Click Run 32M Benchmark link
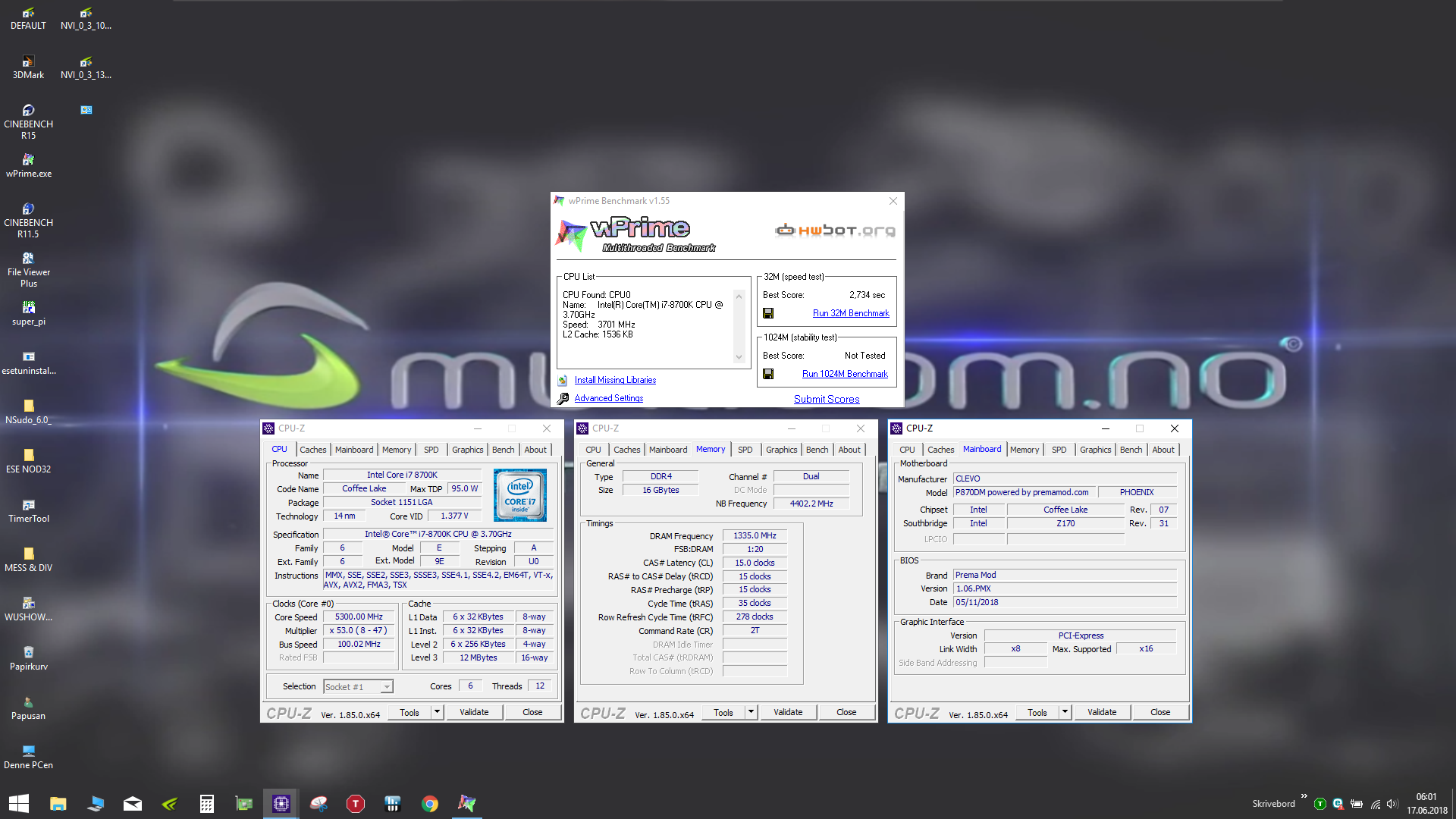The width and height of the screenshot is (1456, 819). click(x=851, y=313)
